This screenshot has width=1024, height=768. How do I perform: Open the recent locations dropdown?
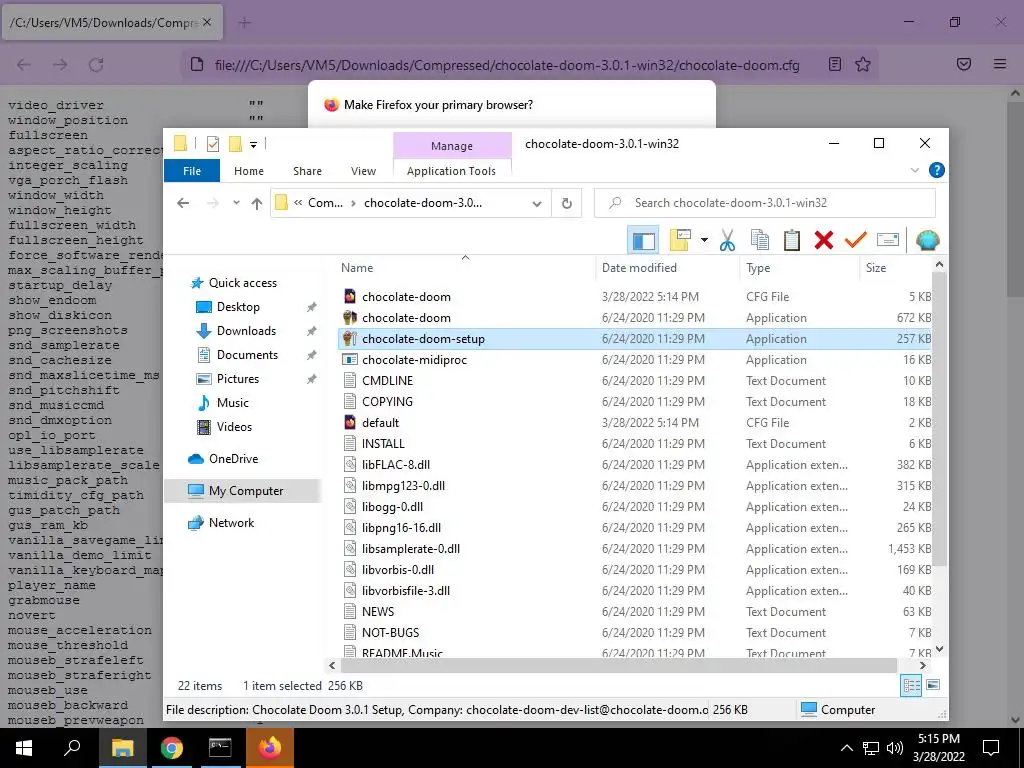pos(236,203)
